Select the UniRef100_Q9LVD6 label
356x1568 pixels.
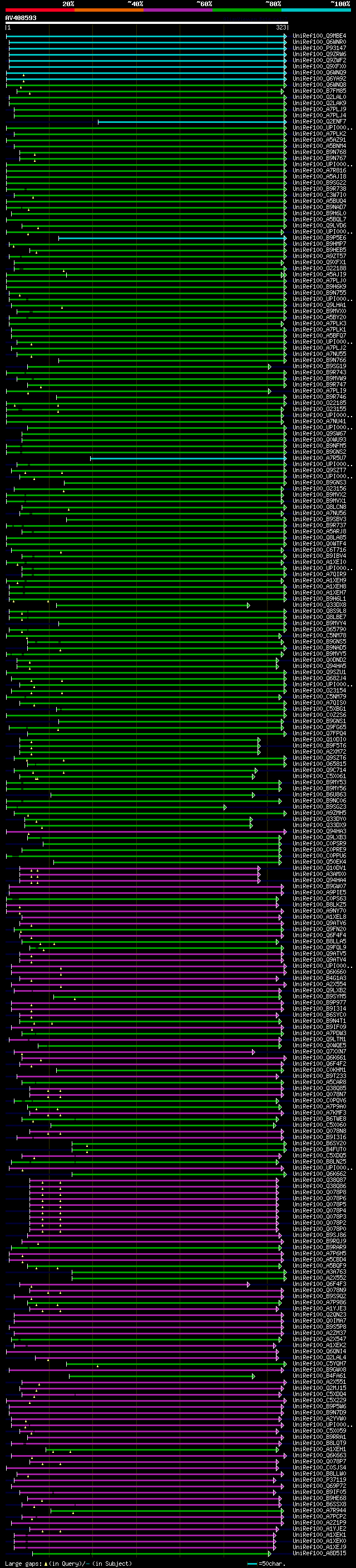click(319, 226)
